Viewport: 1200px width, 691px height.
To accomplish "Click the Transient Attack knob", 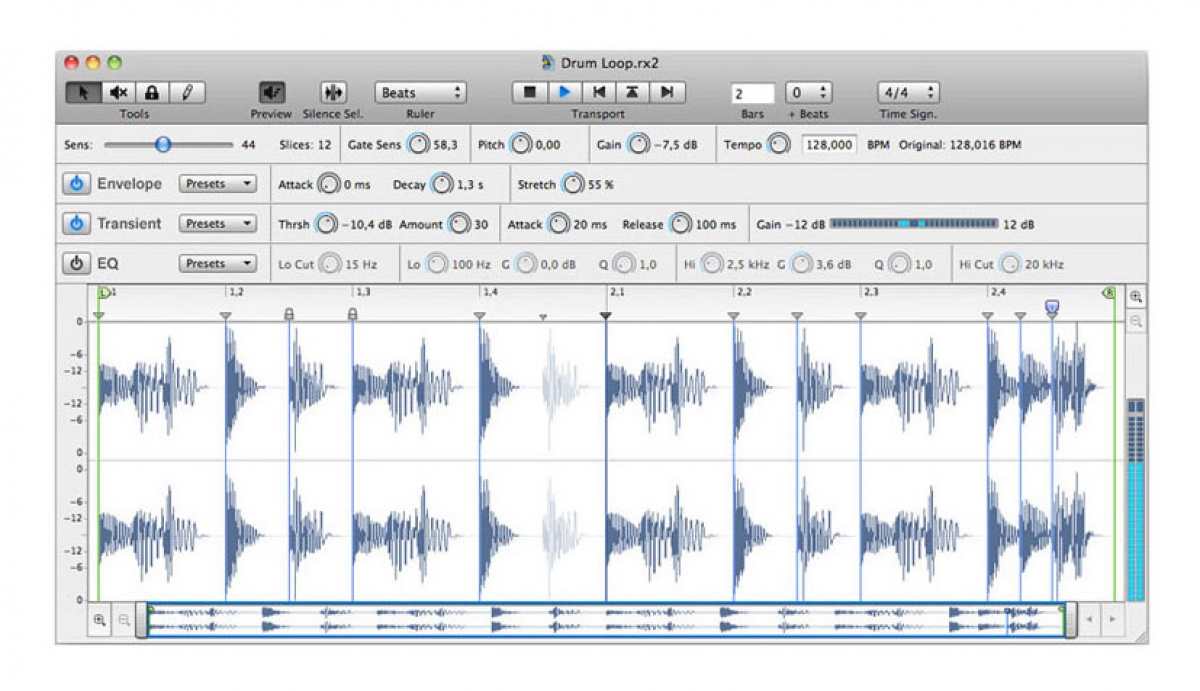I will point(558,225).
